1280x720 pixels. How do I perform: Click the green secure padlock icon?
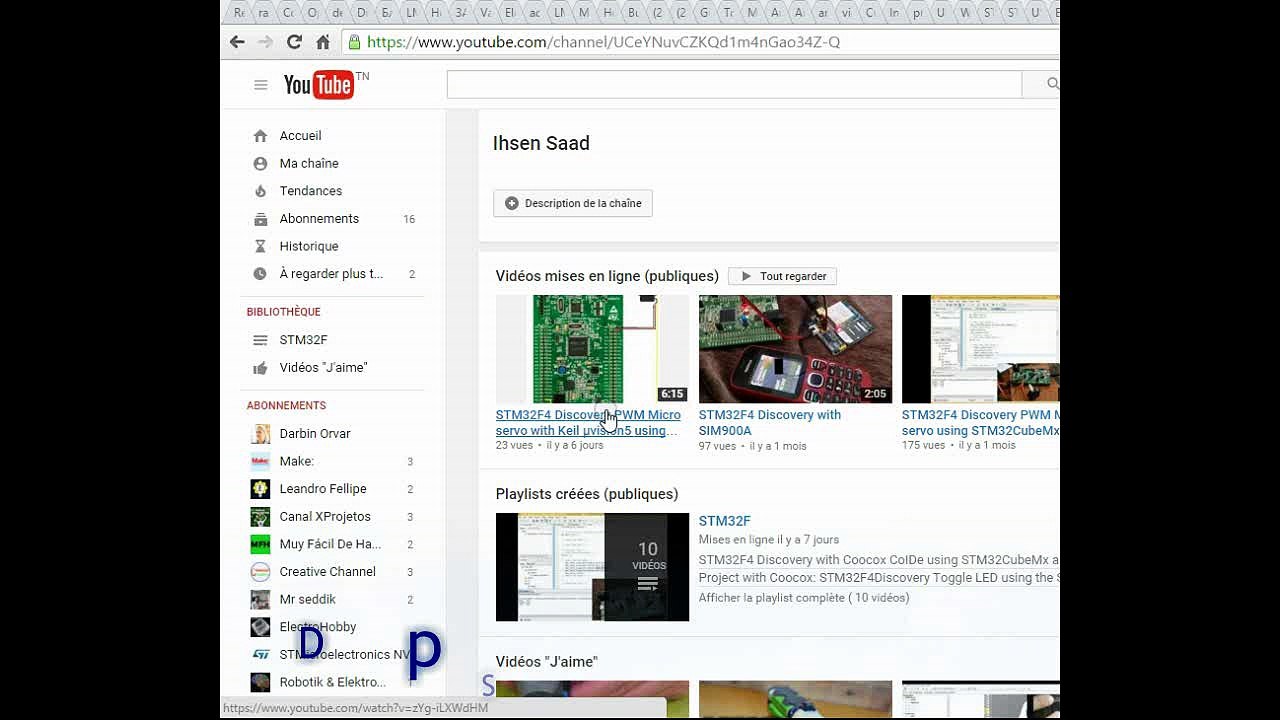tap(353, 42)
